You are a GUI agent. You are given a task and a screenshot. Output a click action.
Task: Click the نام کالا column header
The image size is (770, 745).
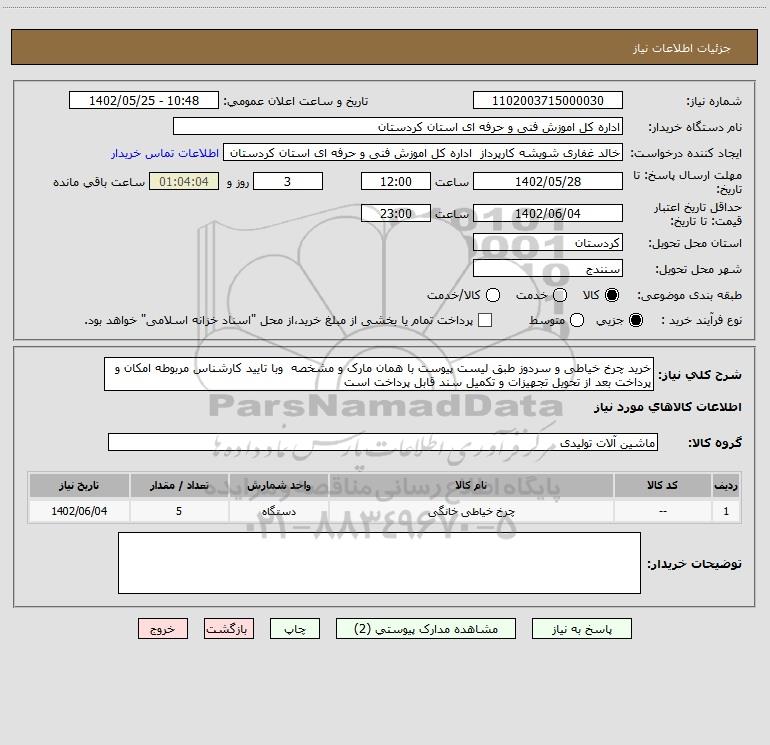coord(471,485)
